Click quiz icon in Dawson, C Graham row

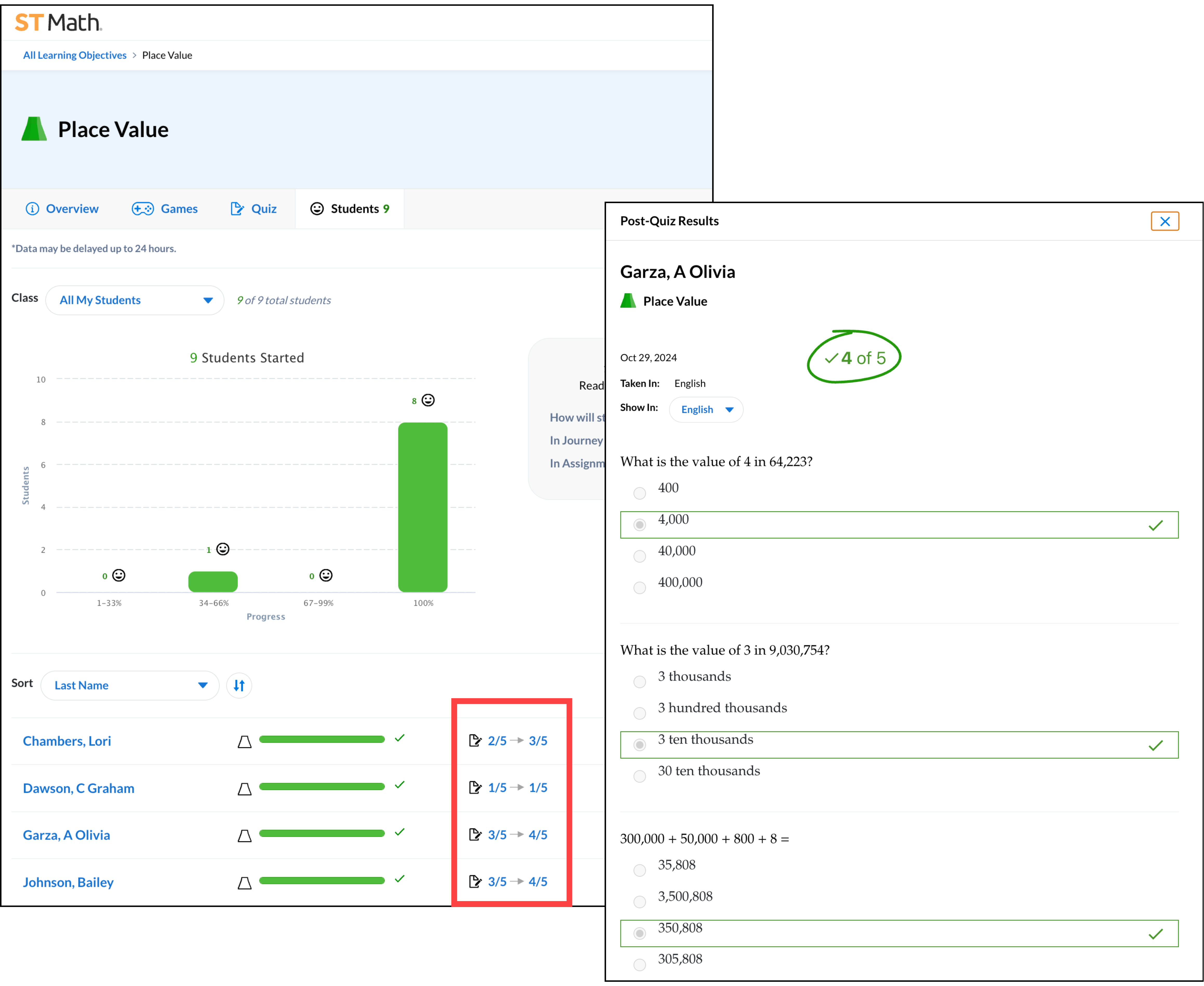475,787
